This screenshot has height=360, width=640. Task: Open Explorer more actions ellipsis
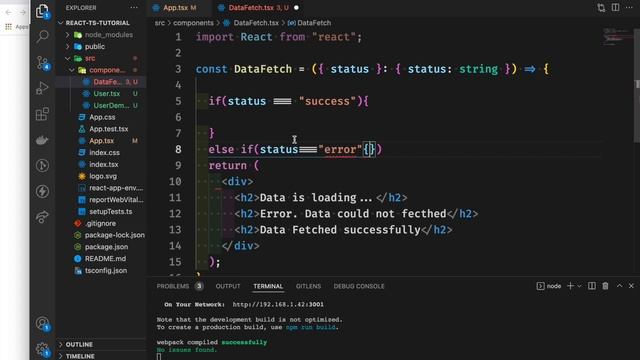(134, 8)
